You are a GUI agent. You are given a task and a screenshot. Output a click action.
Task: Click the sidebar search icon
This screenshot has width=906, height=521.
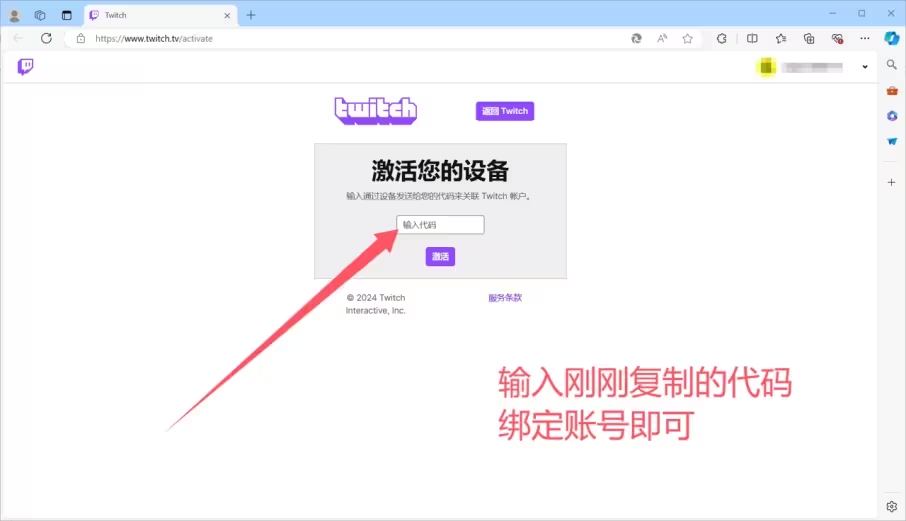[892, 65]
